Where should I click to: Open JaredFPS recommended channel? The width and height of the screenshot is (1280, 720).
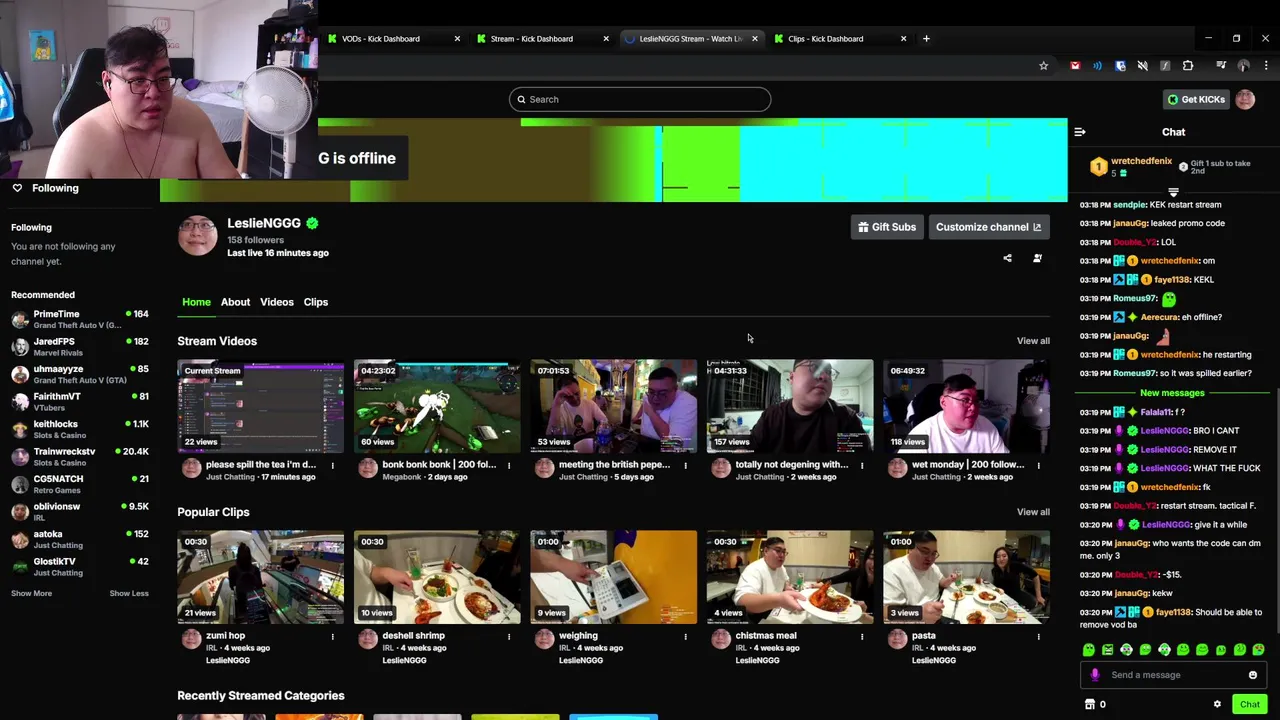[80, 346]
